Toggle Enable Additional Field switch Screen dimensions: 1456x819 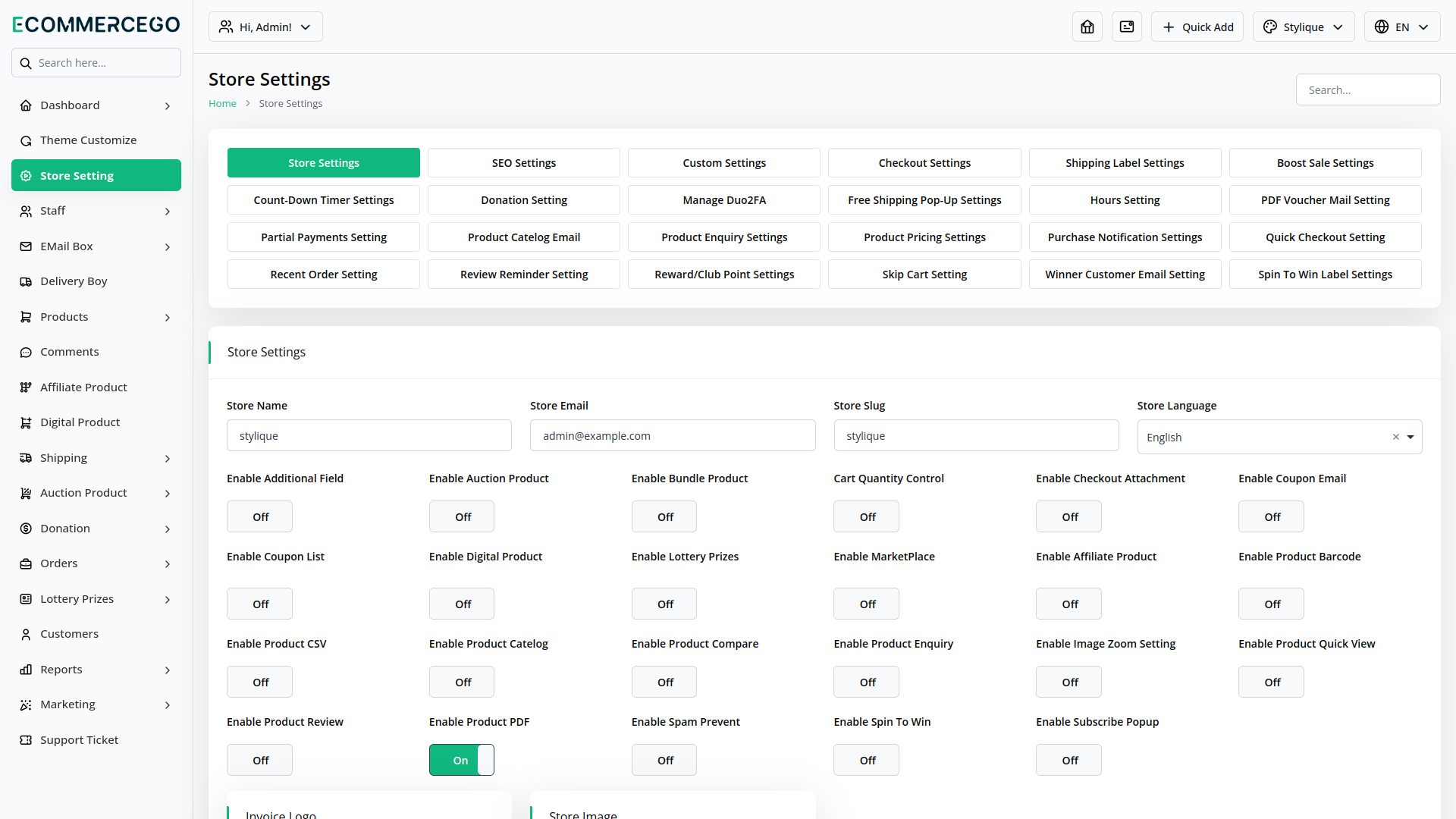click(x=259, y=516)
